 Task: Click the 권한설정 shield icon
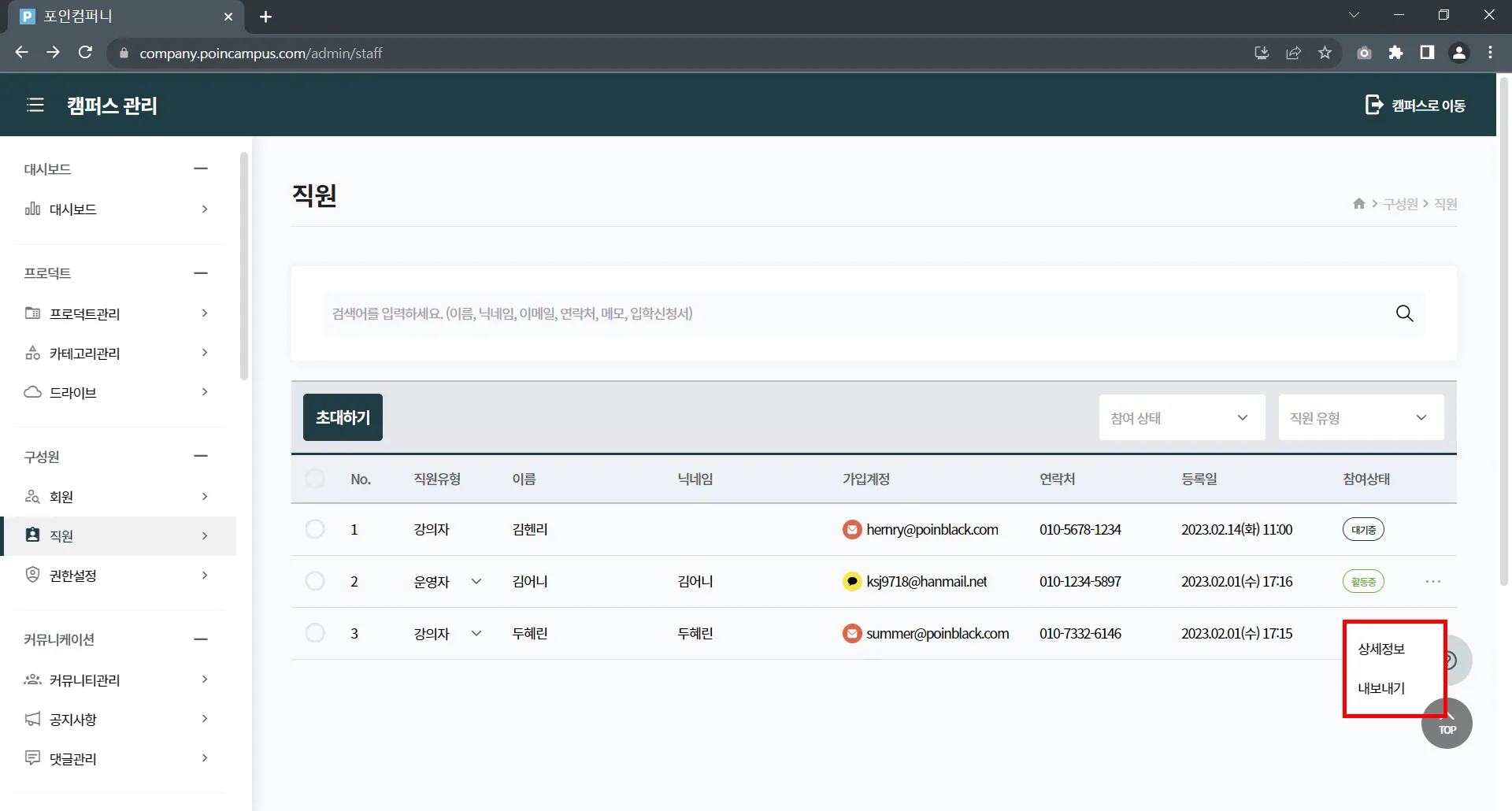[32, 575]
